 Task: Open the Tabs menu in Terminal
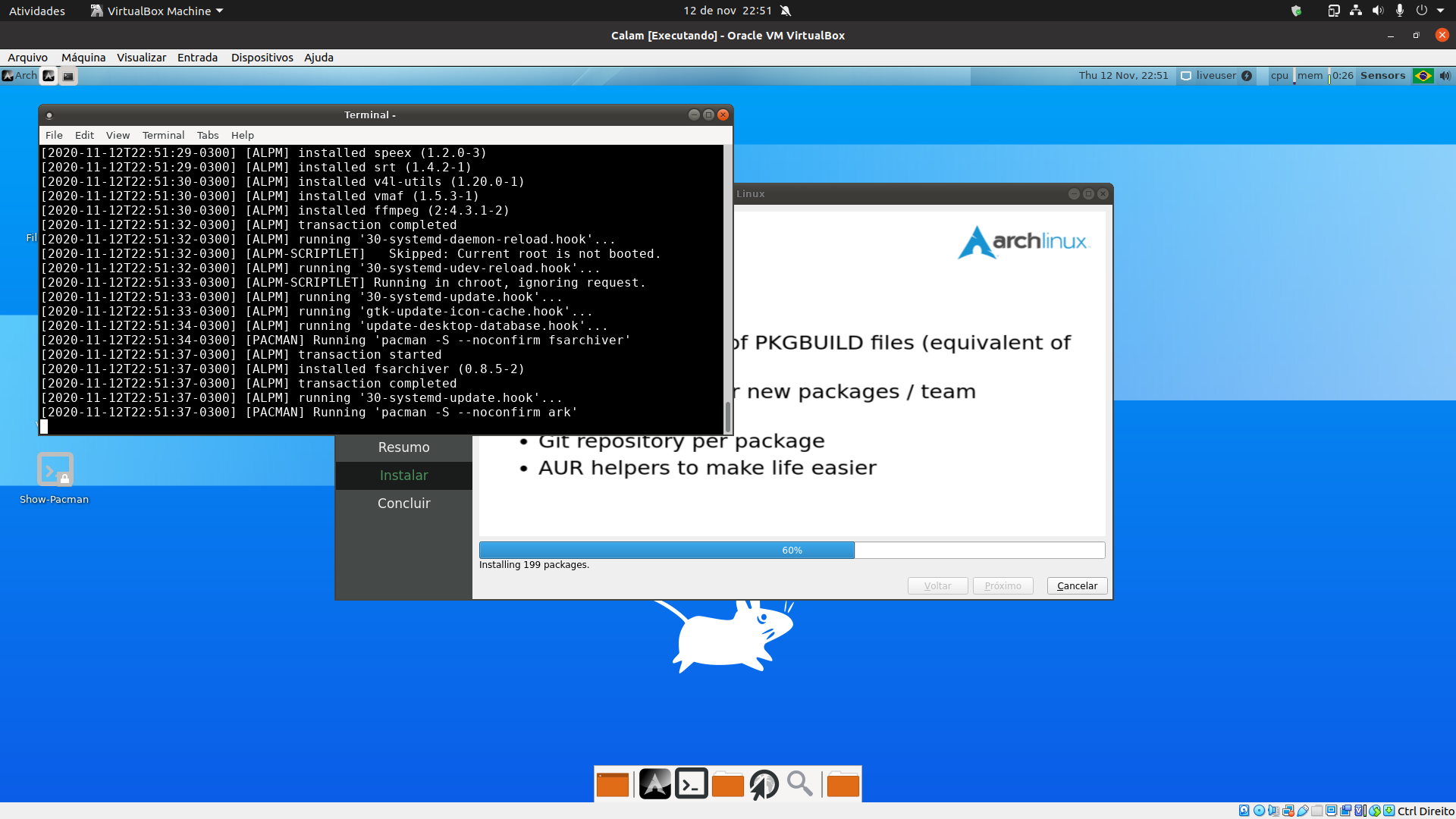pyautogui.click(x=208, y=135)
